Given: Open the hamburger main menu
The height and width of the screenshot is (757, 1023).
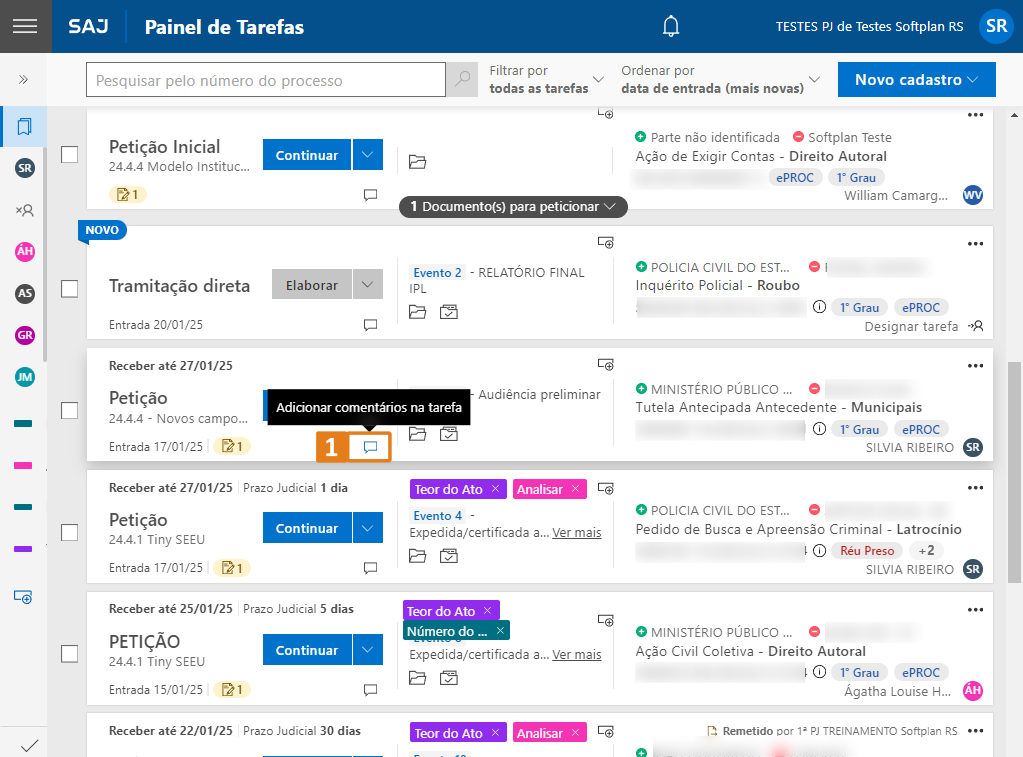Looking at the screenshot, I should pyautogui.click(x=25, y=27).
